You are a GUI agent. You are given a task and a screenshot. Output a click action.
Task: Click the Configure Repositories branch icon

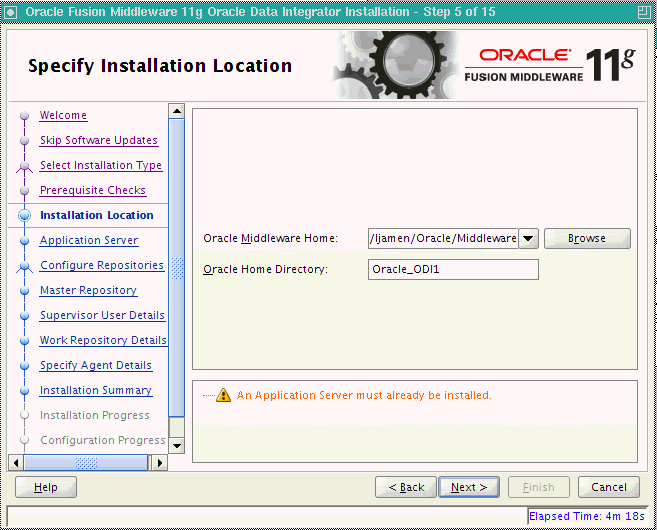tap(24, 267)
